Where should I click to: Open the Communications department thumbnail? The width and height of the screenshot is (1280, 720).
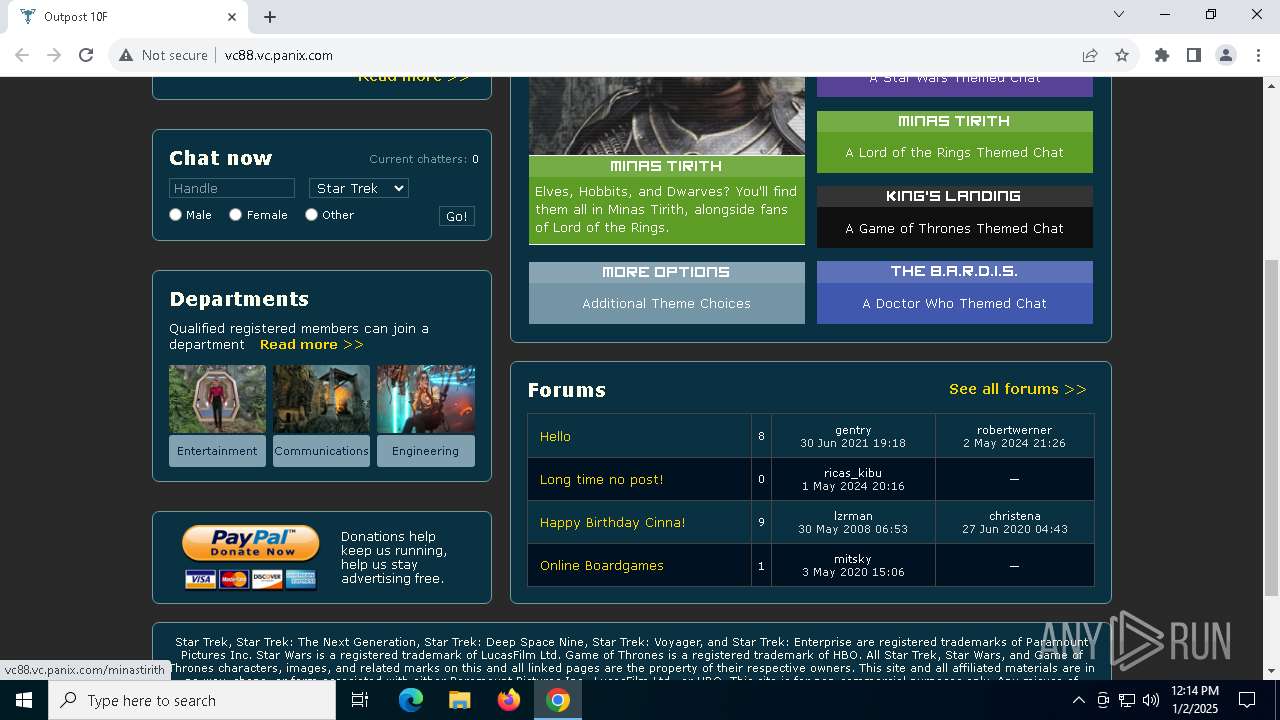(321, 399)
